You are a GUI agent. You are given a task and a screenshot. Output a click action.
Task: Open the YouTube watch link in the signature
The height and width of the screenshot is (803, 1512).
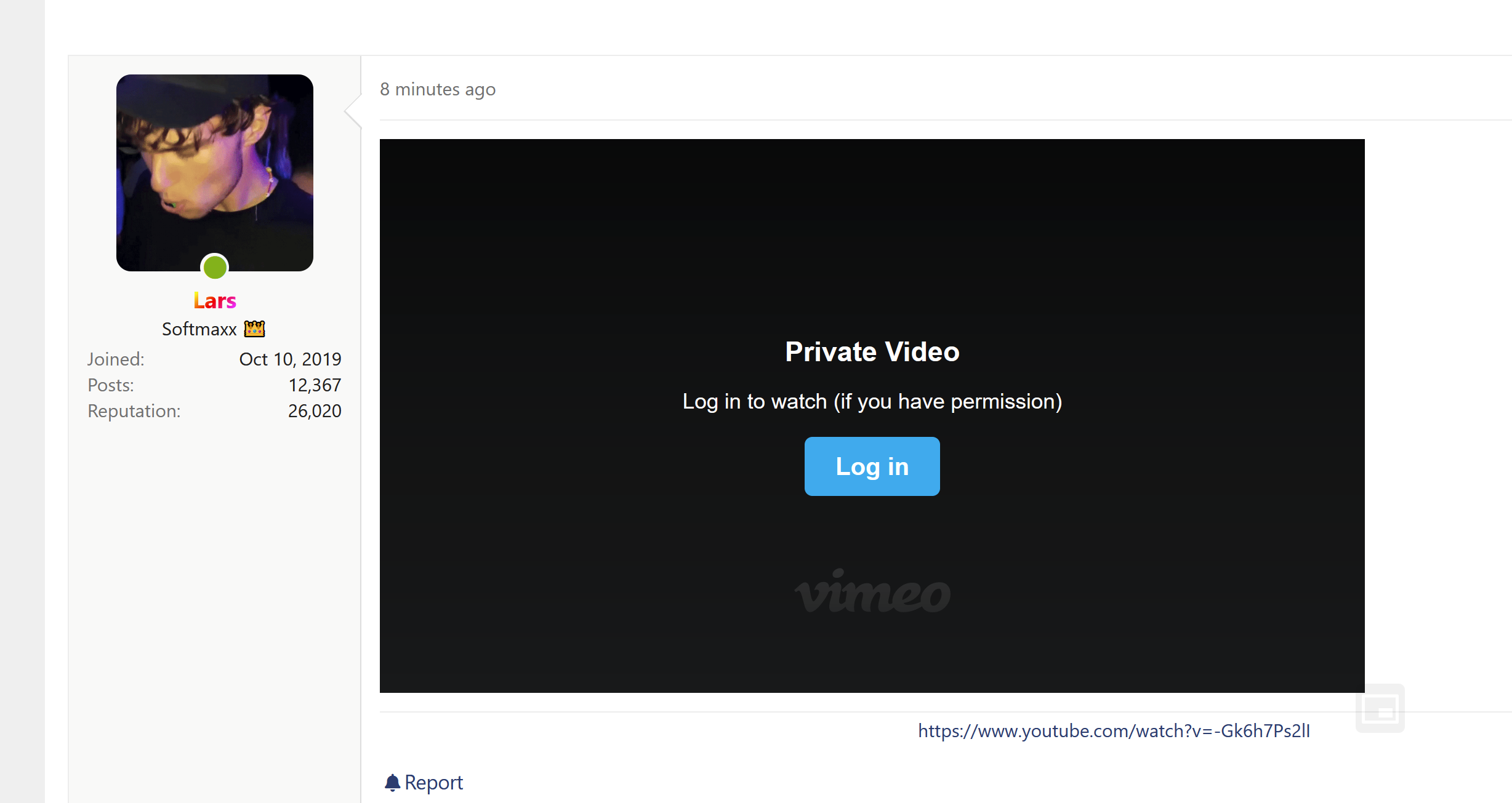[1114, 731]
